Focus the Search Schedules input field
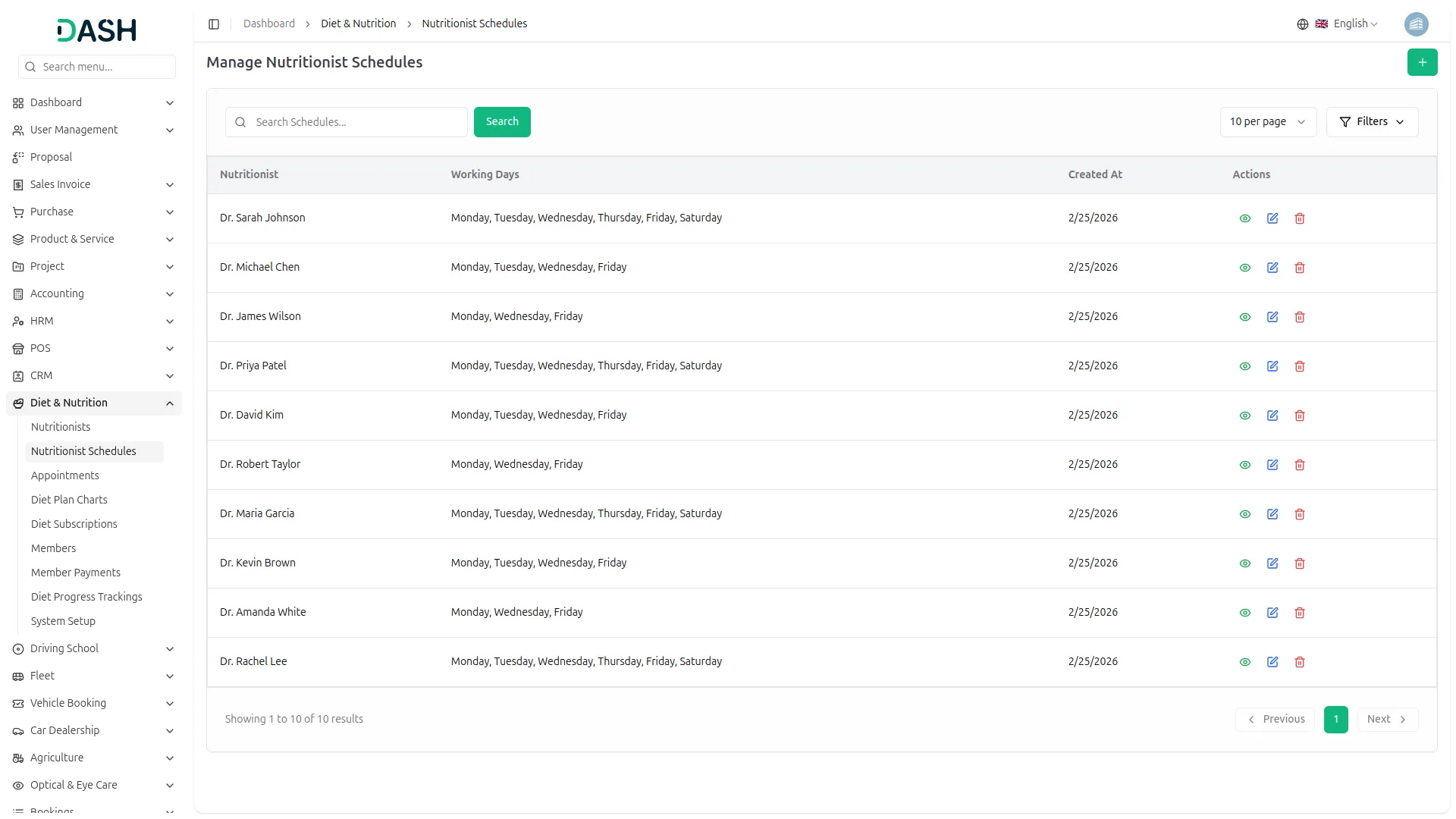 (x=356, y=122)
